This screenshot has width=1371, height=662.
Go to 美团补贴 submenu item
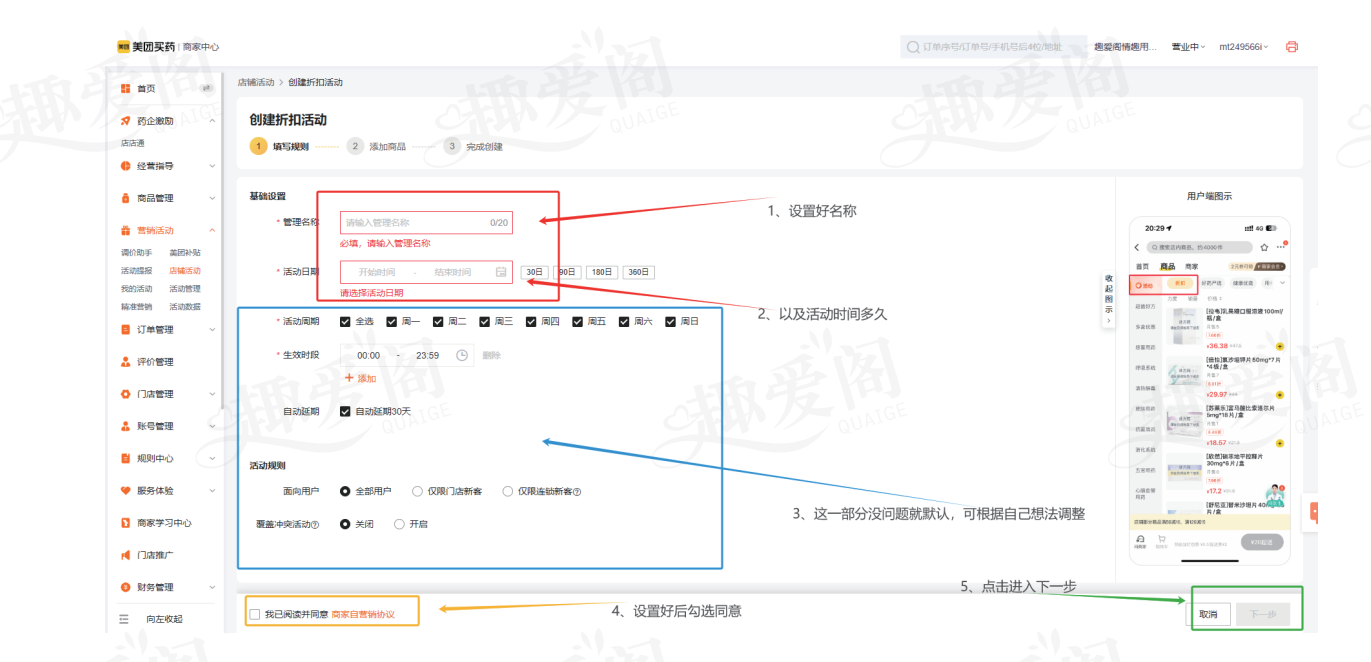coord(184,253)
